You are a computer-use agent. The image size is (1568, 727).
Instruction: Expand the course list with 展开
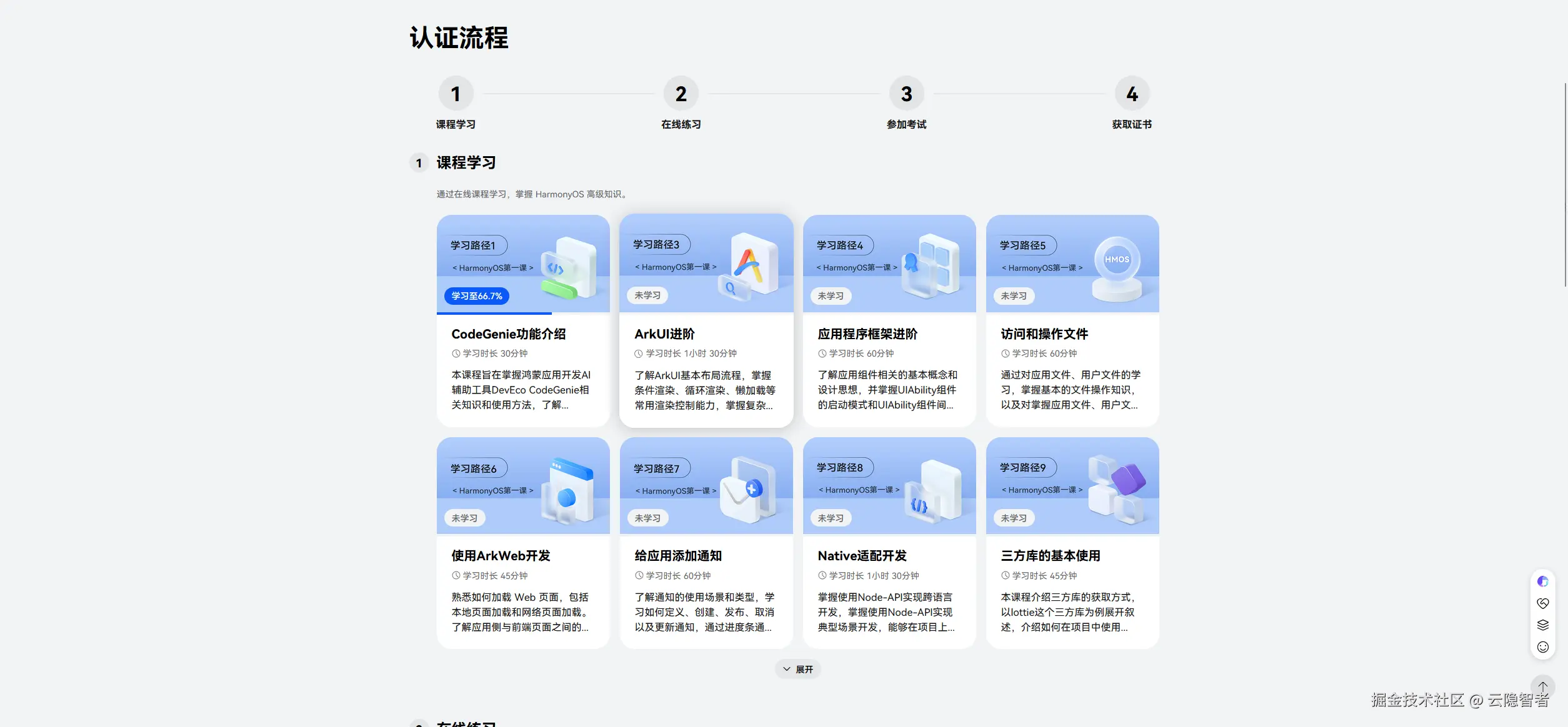tap(798, 669)
